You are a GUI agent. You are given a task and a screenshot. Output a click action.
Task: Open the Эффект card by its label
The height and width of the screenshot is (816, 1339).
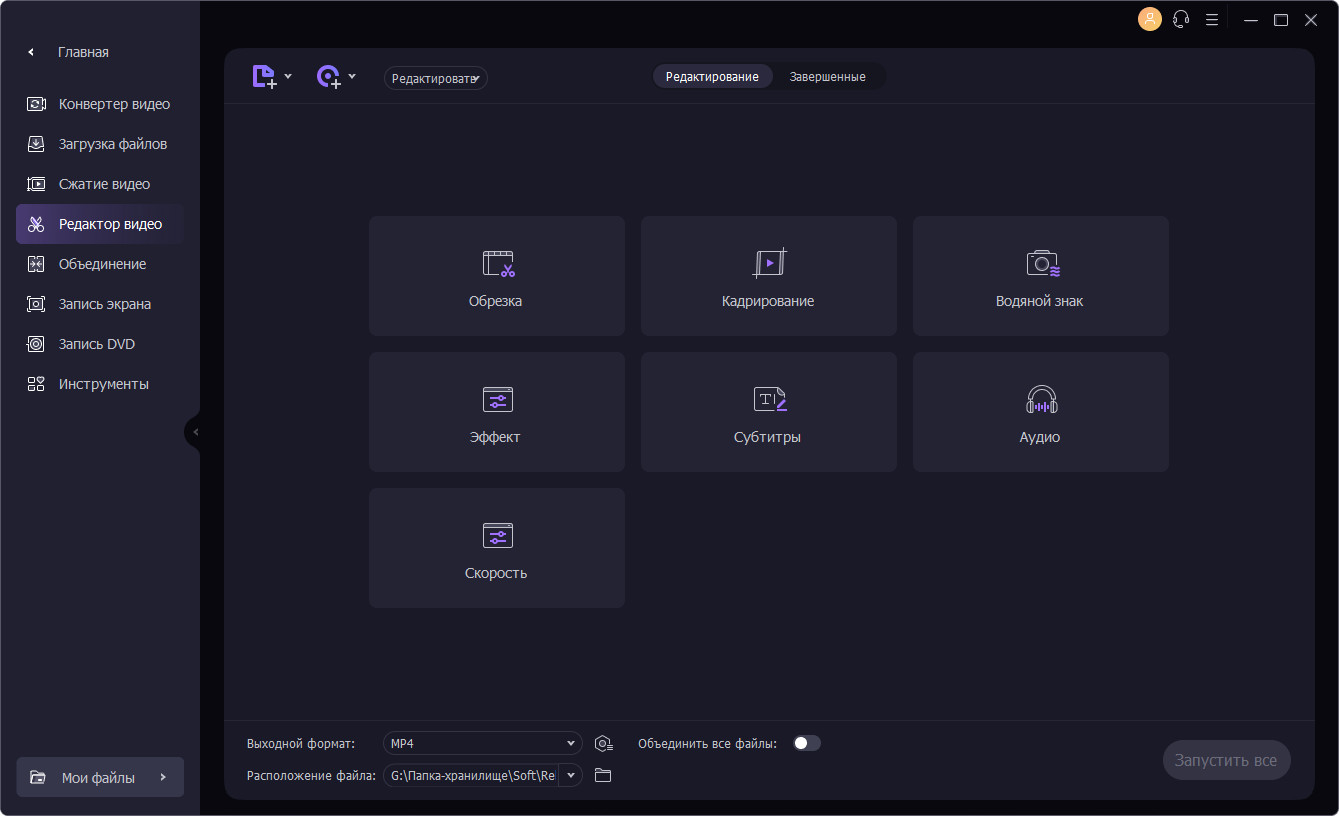click(495, 437)
